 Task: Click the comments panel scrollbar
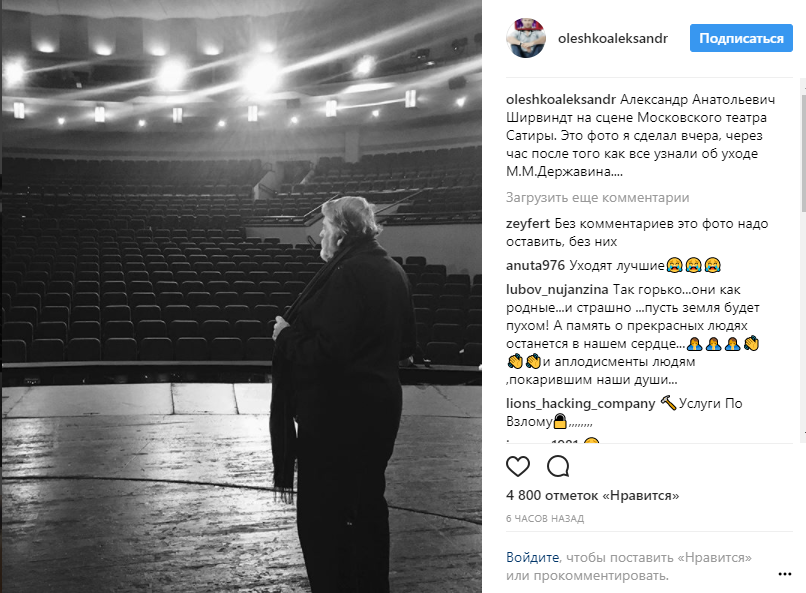pos(803,149)
